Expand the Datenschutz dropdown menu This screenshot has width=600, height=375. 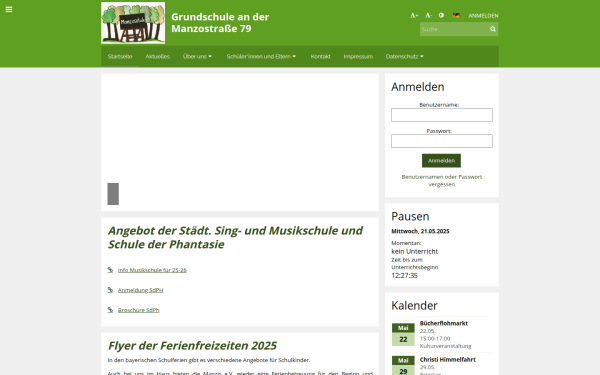[404, 56]
